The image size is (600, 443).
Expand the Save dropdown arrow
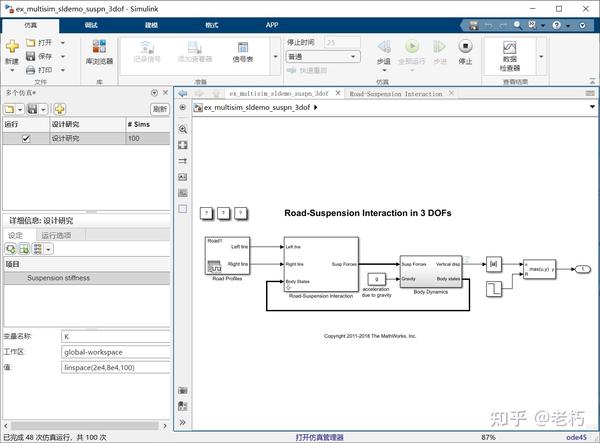point(63,56)
